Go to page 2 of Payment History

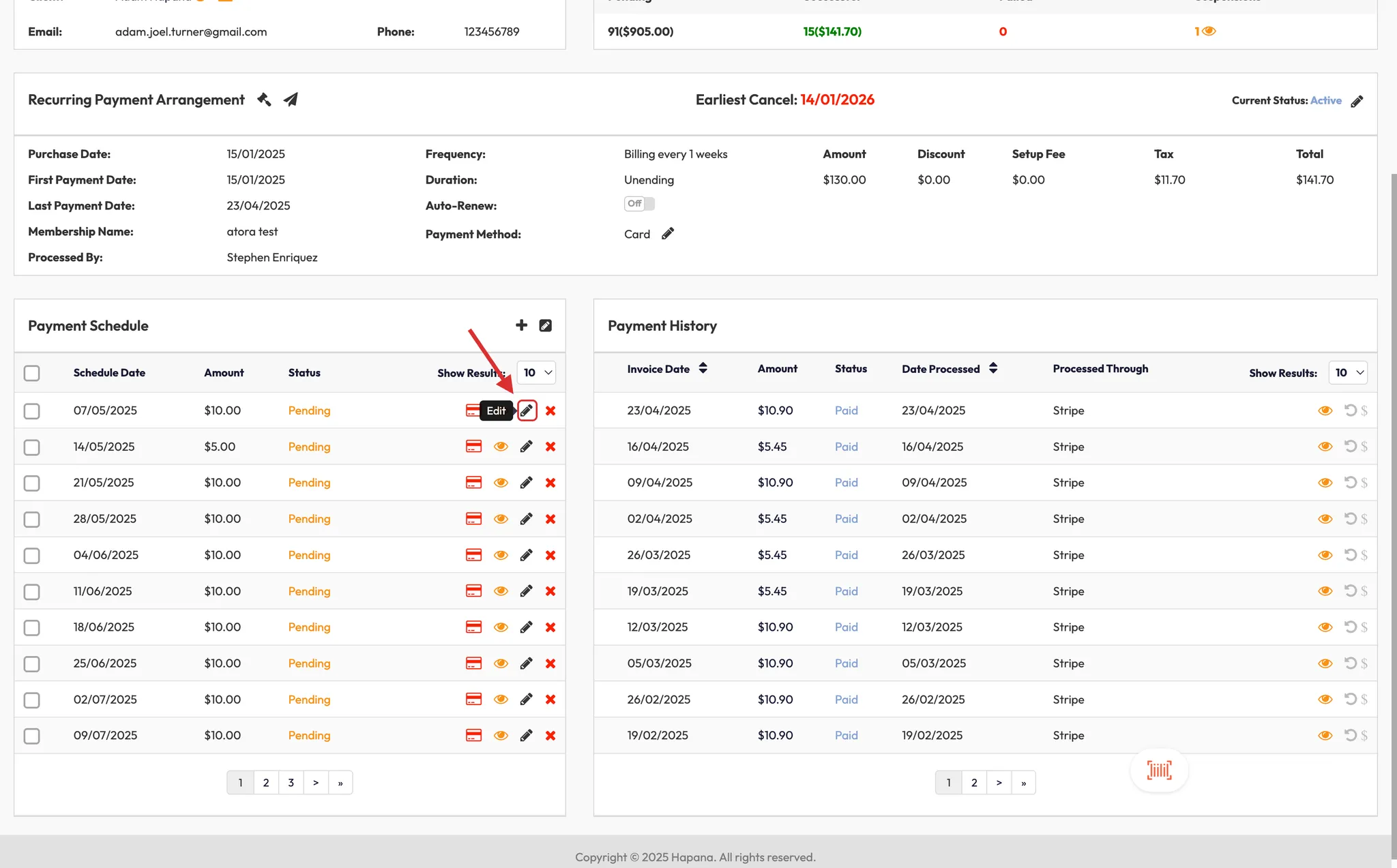tap(973, 783)
